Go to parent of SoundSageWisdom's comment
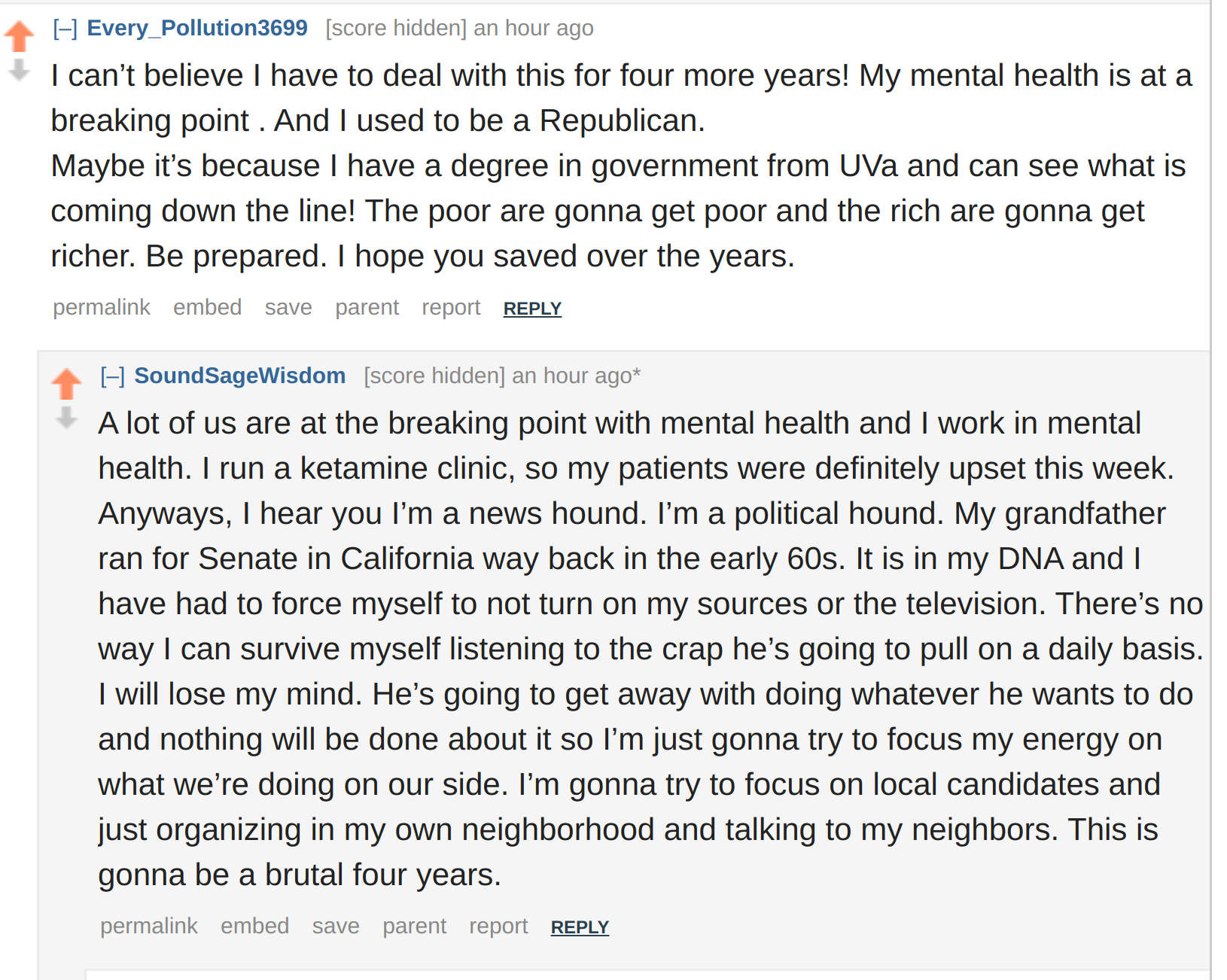 tap(415, 926)
